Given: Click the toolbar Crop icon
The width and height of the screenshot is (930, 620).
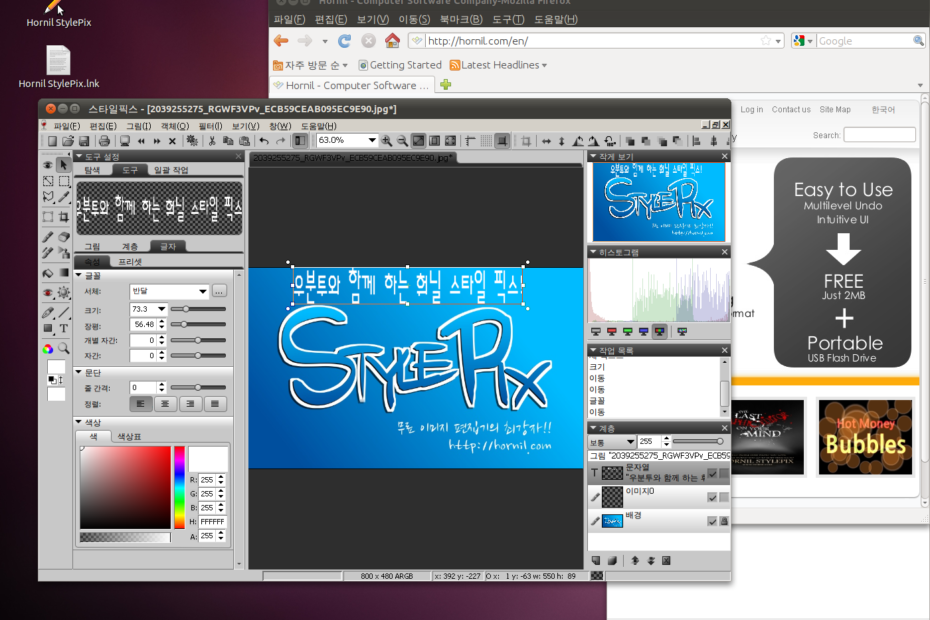Looking at the screenshot, I should point(525,141).
